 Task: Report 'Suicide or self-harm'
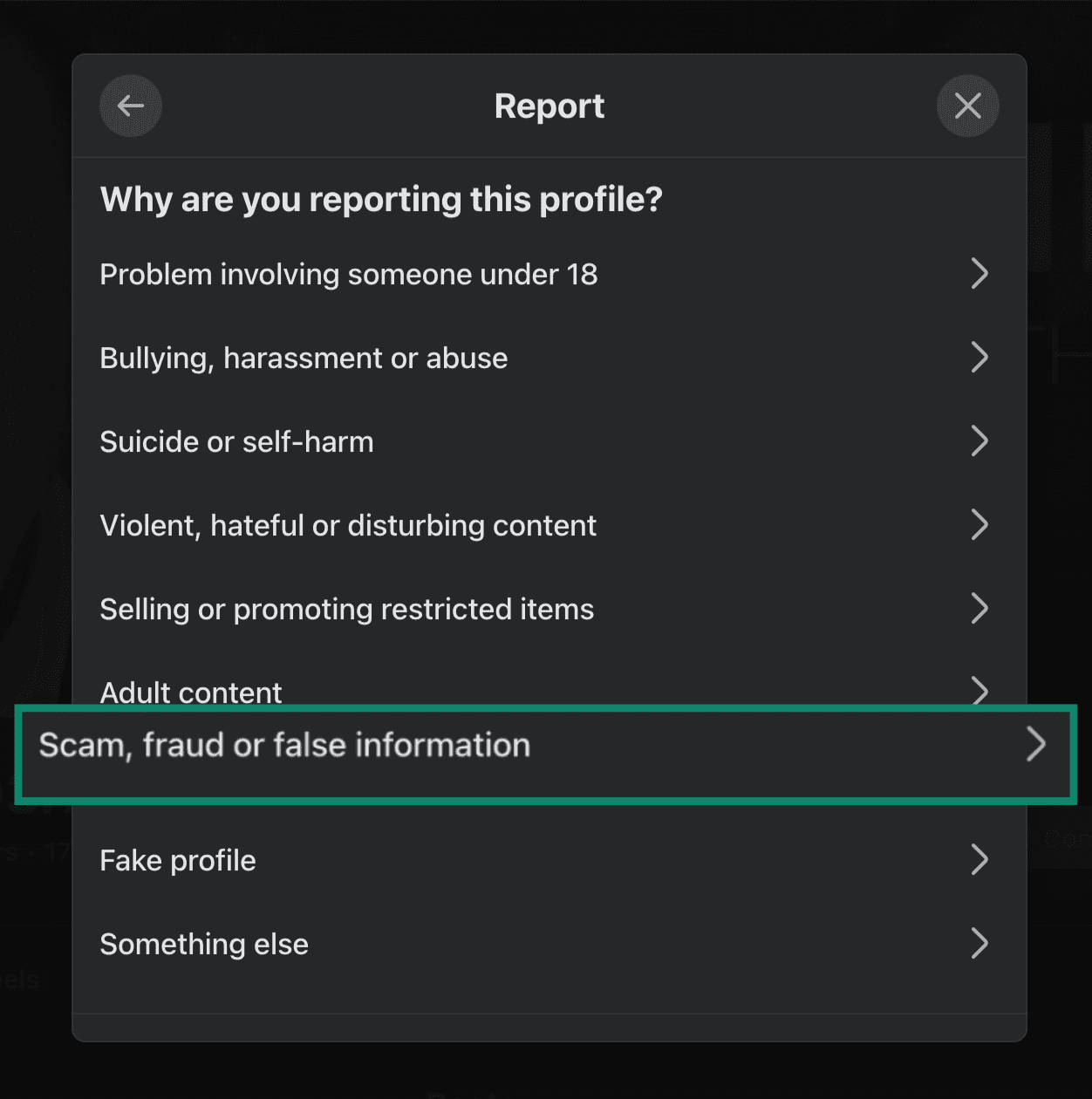pos(236,441)
